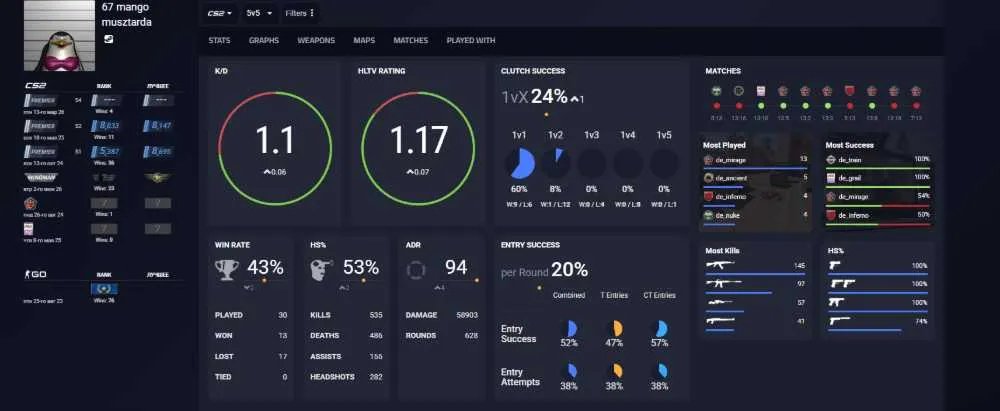The height and width of the screenshot is (411, 1000).
Task: Click the de_ancient name under Most Played
Action: click(x=731, y=178)
